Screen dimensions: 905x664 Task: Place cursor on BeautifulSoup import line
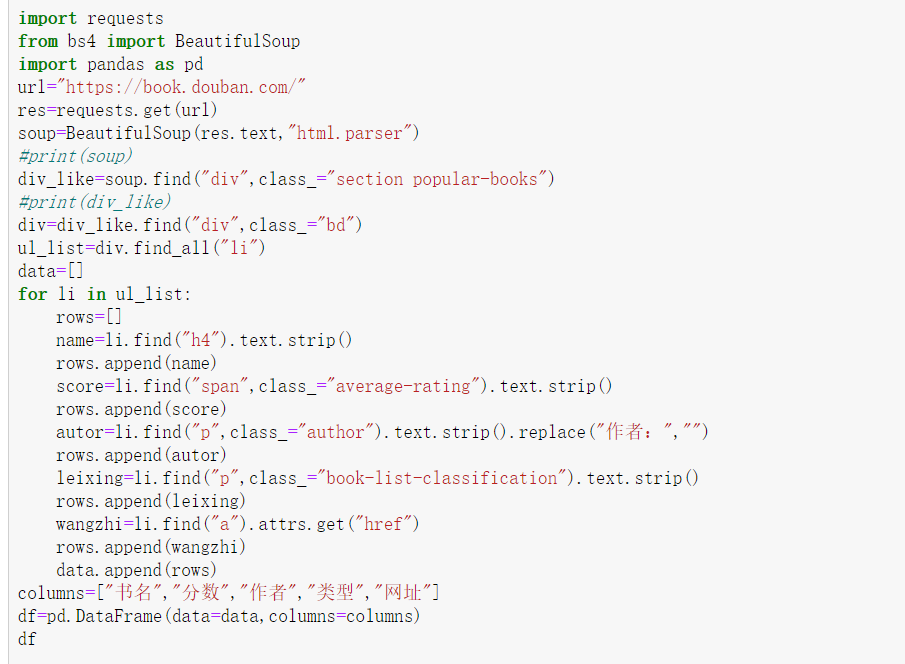158,41
